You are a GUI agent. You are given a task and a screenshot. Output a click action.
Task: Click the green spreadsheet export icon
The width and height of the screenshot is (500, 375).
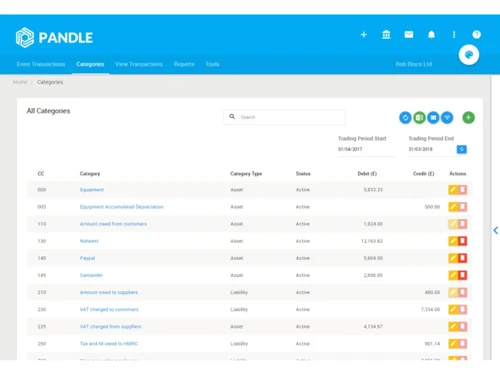click(419, 118)
